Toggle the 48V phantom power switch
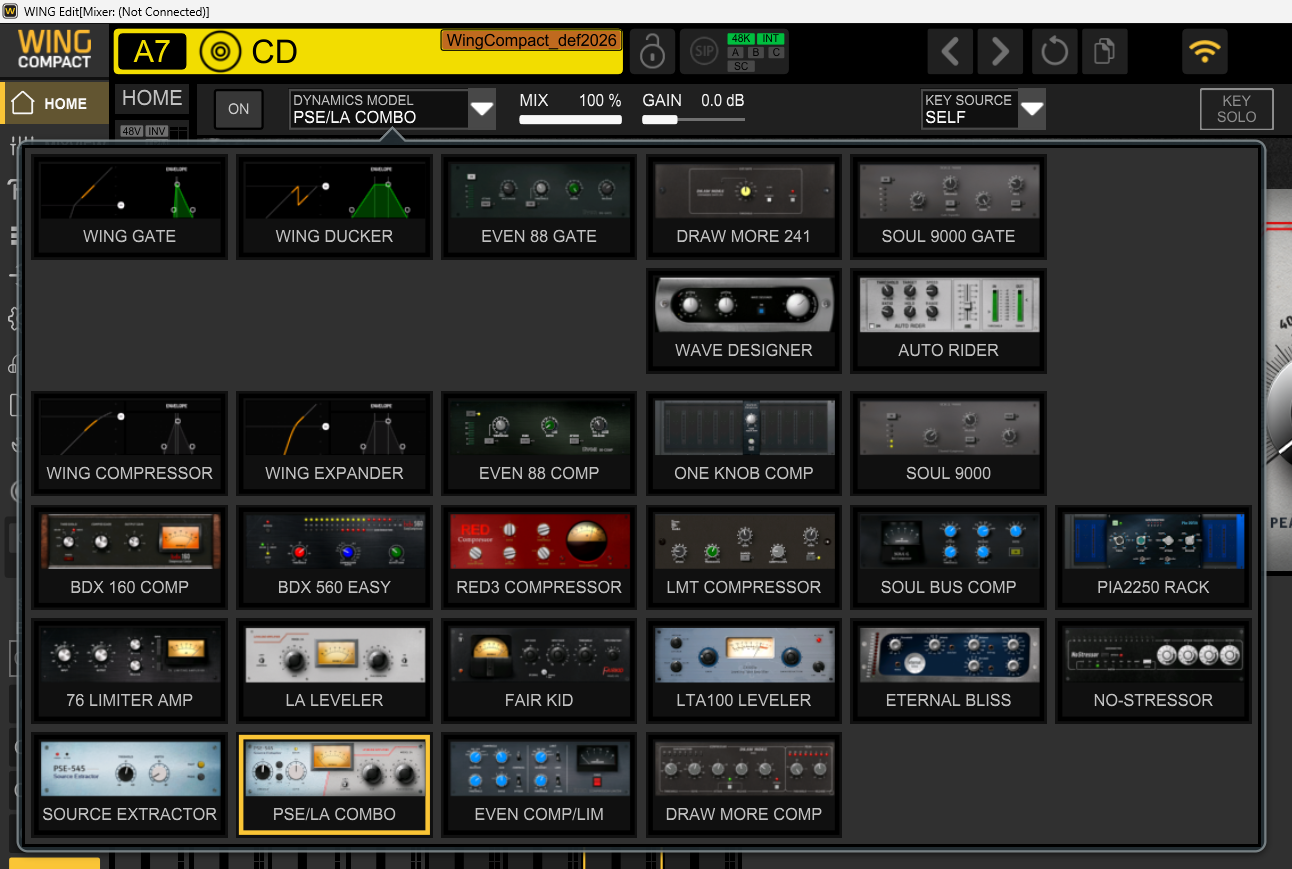The width and height of the screenshot is (1292, 869). 131,131
